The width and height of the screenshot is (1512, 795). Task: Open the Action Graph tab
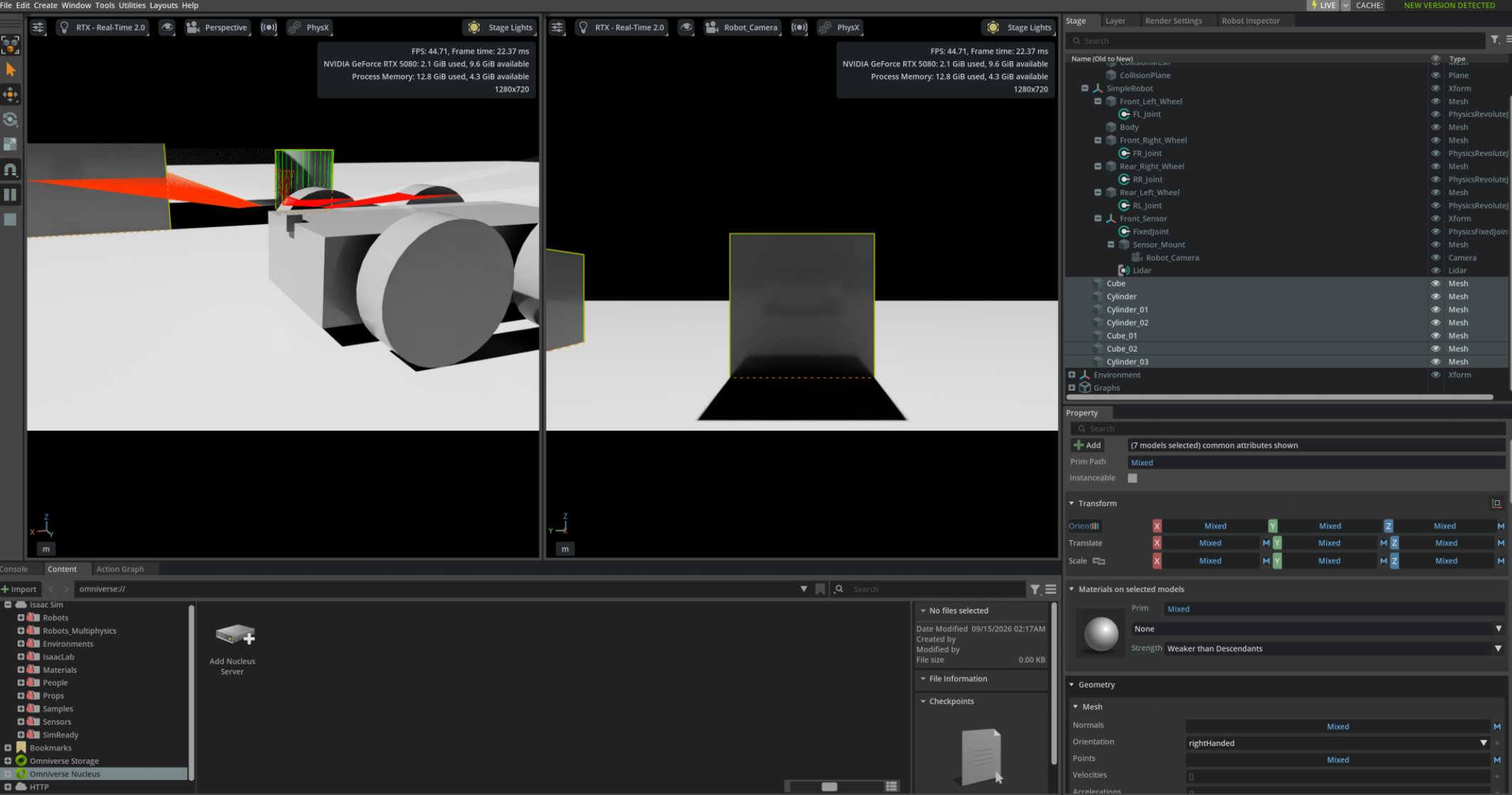coord(120,569)
